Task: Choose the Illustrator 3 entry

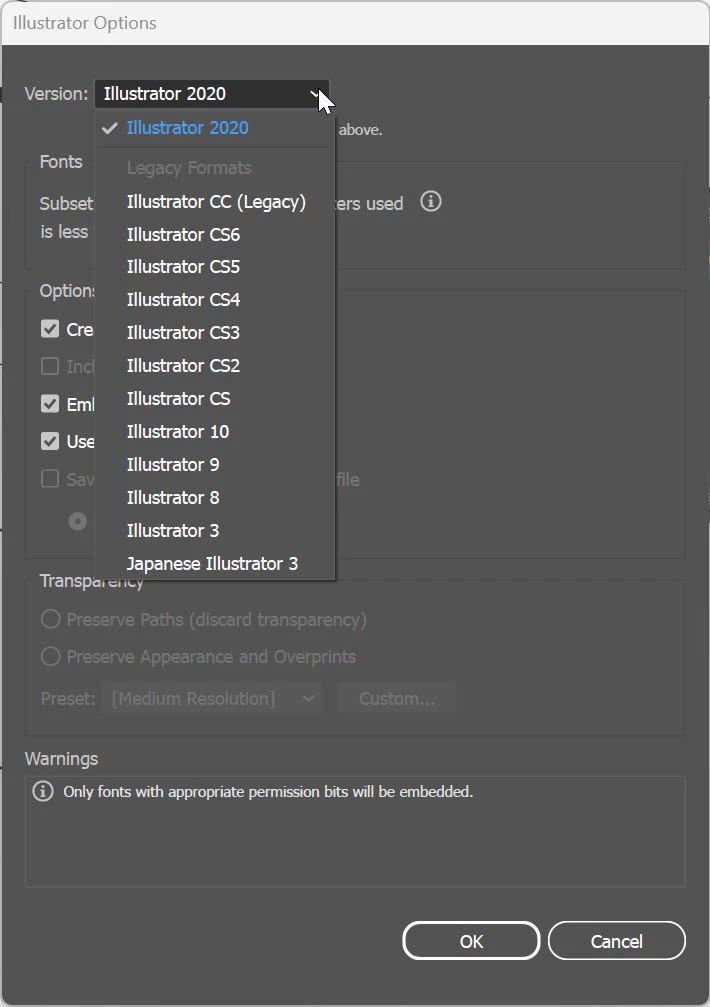Action: pos(214,530)
